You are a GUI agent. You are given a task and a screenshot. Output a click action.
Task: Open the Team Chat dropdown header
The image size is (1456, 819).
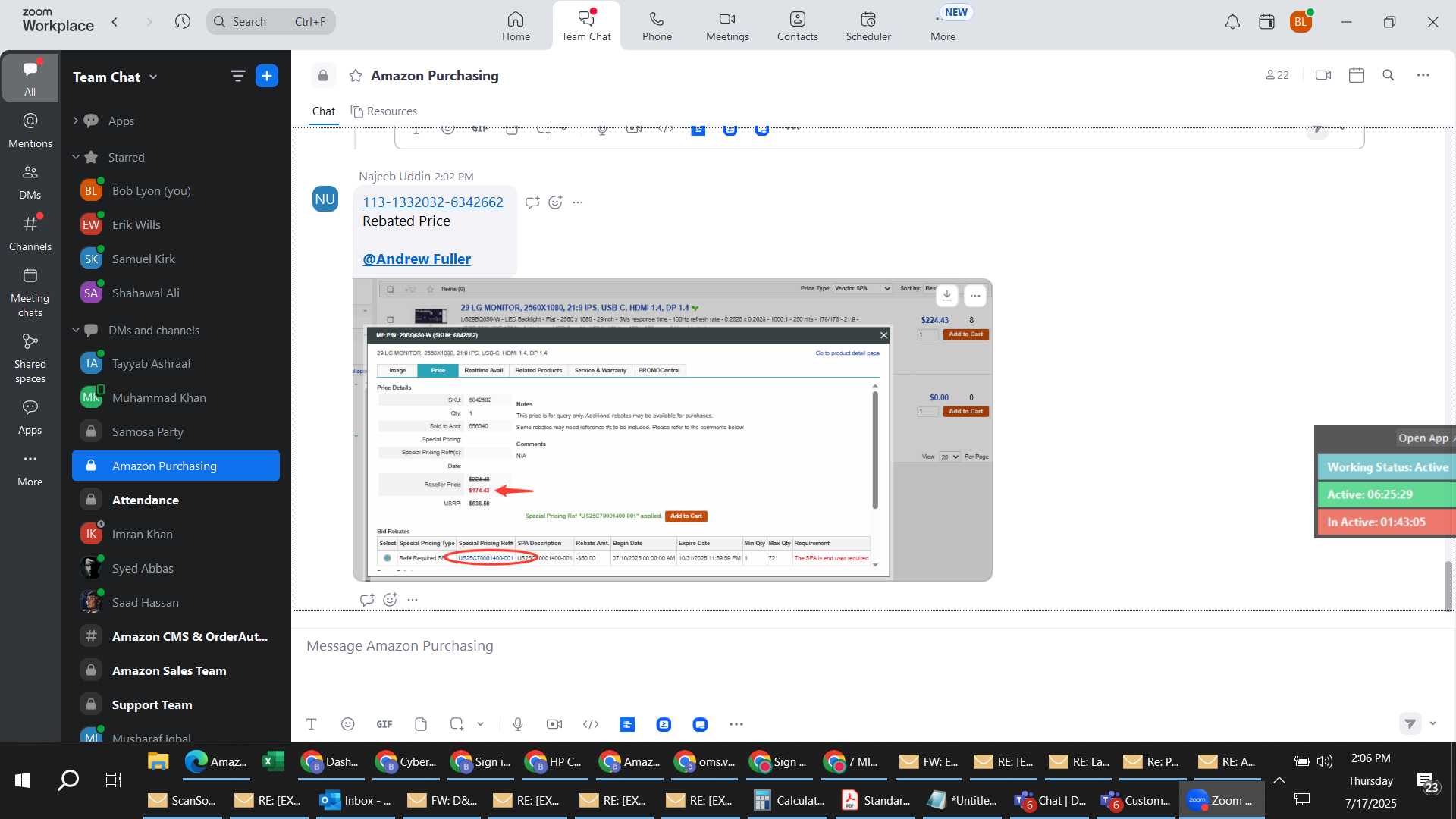pos(115,77)
